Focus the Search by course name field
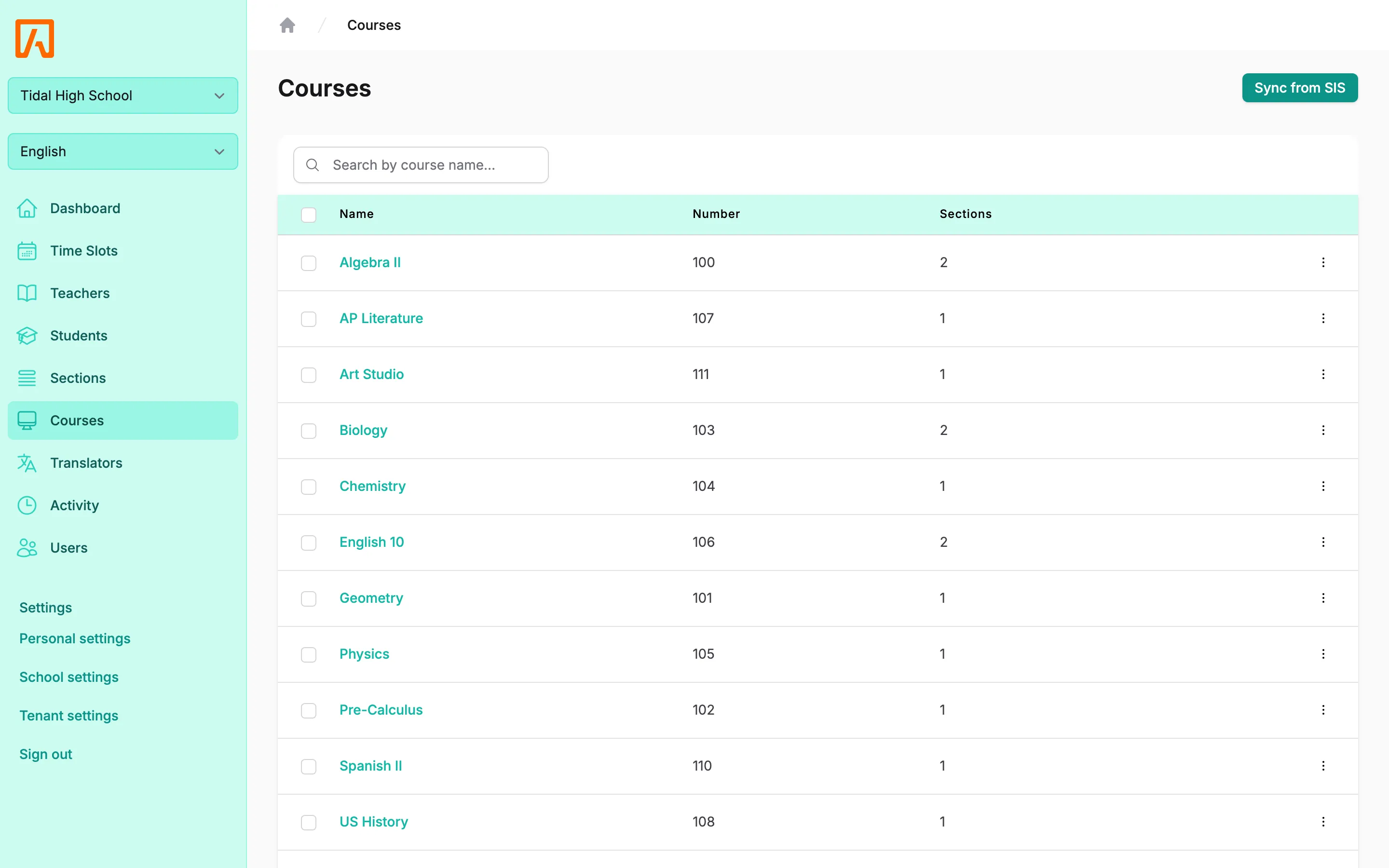This screenshot has height=868, width=1389. pyautogui.click(x=421, y=165)
